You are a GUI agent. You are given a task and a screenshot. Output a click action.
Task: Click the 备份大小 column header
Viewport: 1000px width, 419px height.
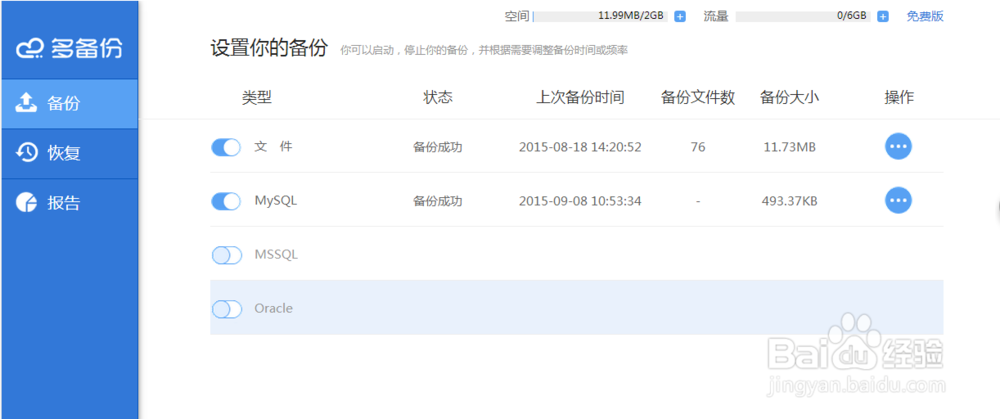point(790,98)
